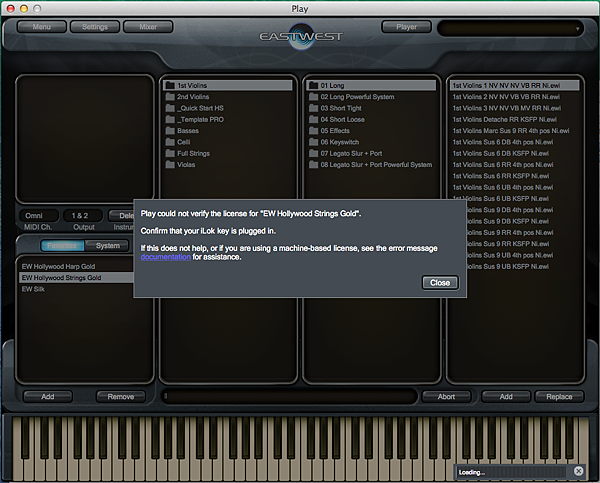The width and height of the screenshot is (600, 483).
Task: Select 08 Legato Slur + Port Powerful System
Action: [371, 165]
